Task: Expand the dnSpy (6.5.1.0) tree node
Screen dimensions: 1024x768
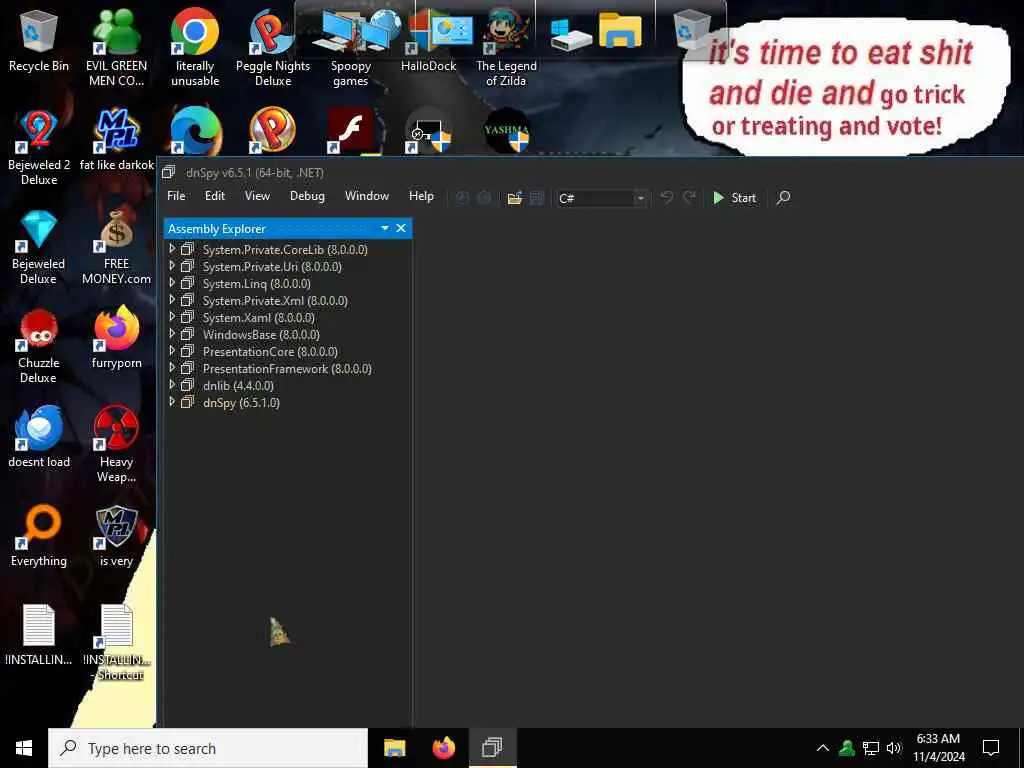Action: pyautogui.click(x=172, y=402)
